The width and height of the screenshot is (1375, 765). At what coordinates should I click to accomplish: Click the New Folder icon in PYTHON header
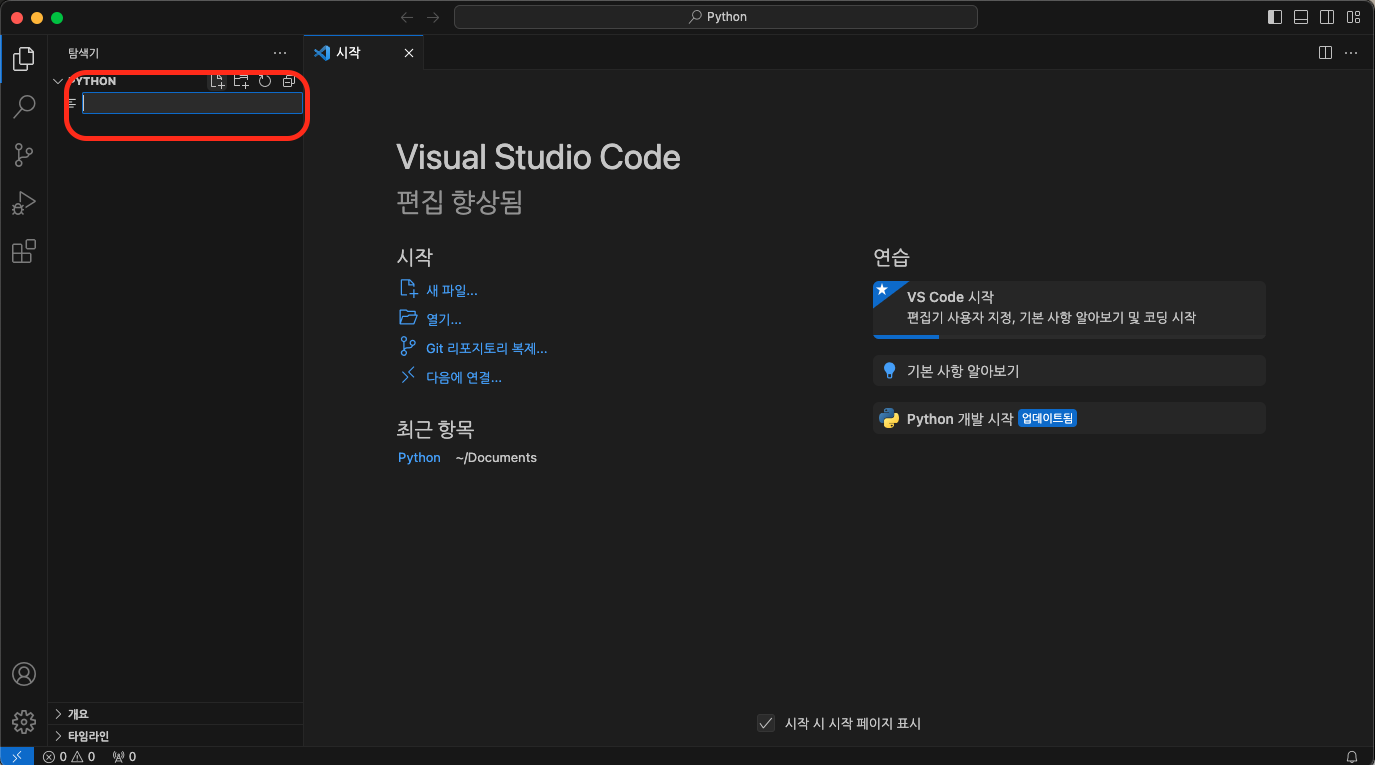241,81
